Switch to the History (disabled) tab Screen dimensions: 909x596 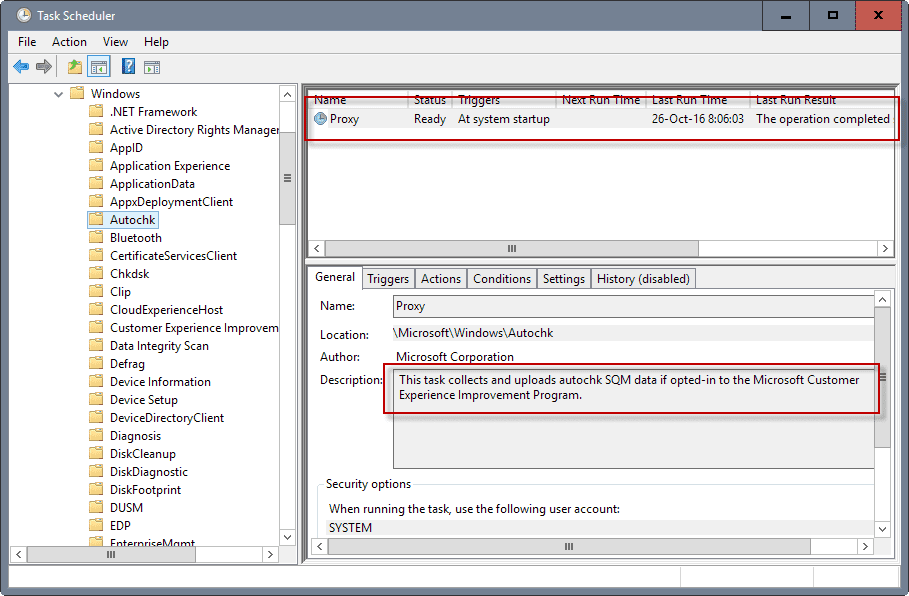pyautogui.click(x=643, y=279)
